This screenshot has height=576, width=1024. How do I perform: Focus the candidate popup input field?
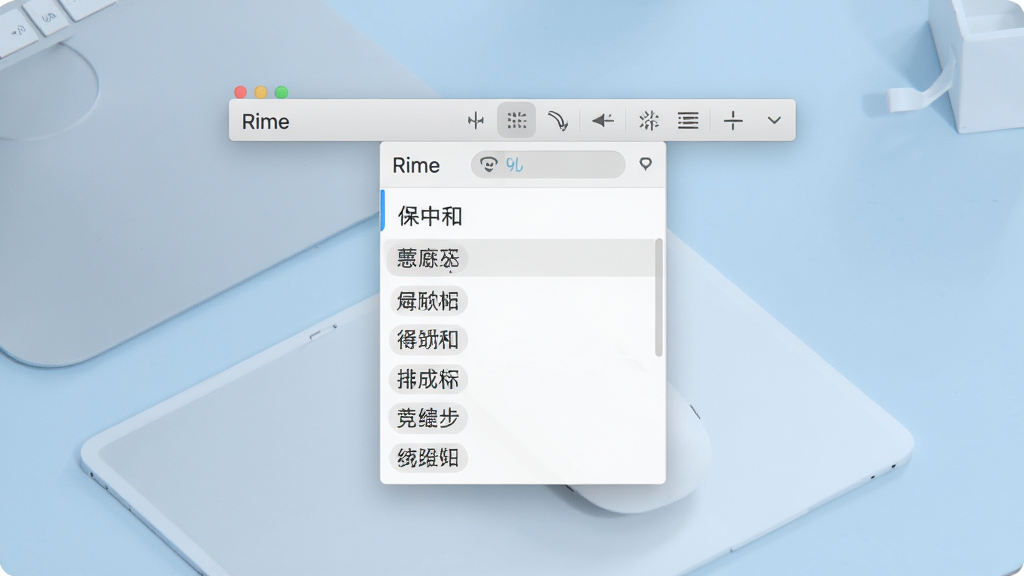(548, 165)
